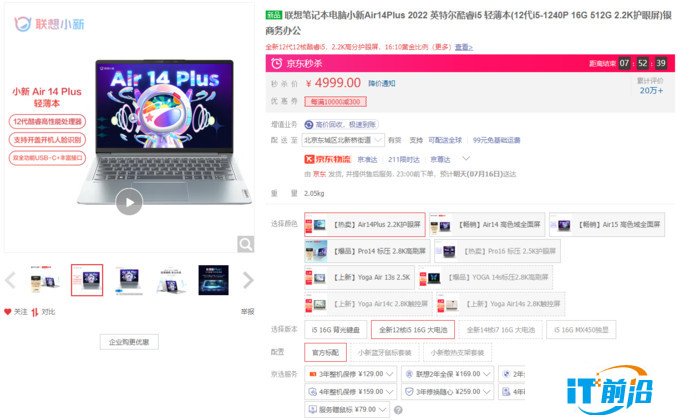Click the 京准达 delivery service link
The height and width of the screenshot is (420, 700).
[367, 159]
